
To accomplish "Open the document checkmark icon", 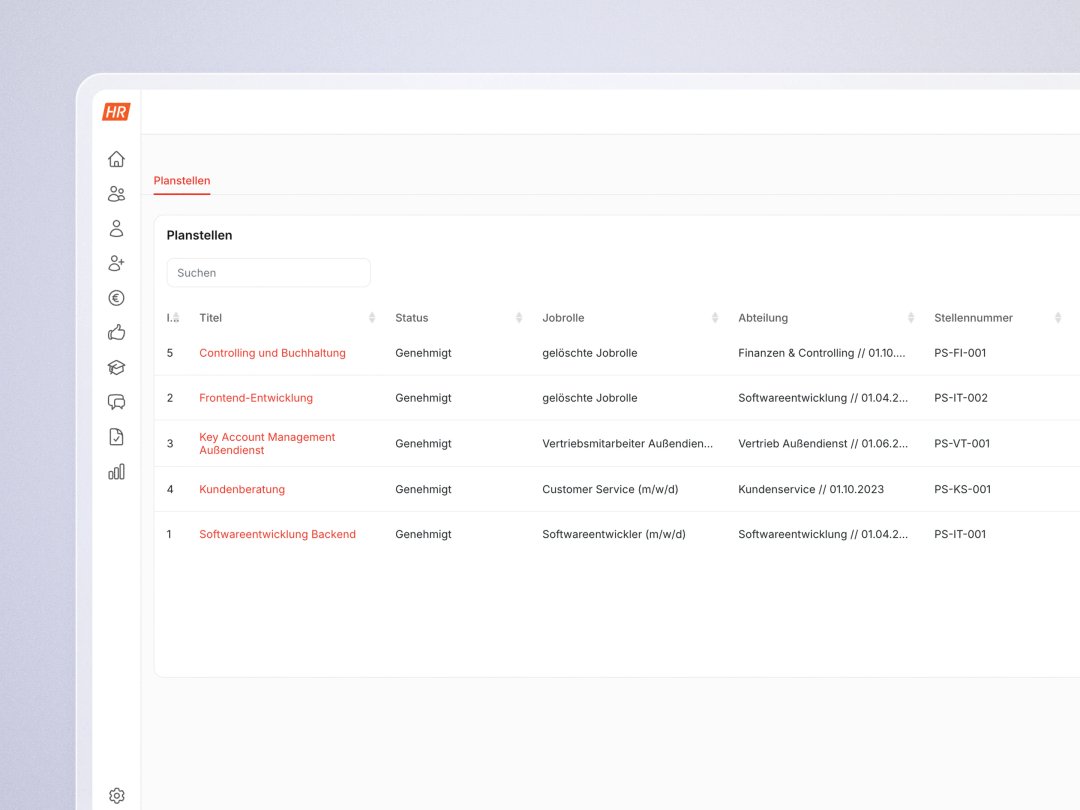I will (116, 437).
